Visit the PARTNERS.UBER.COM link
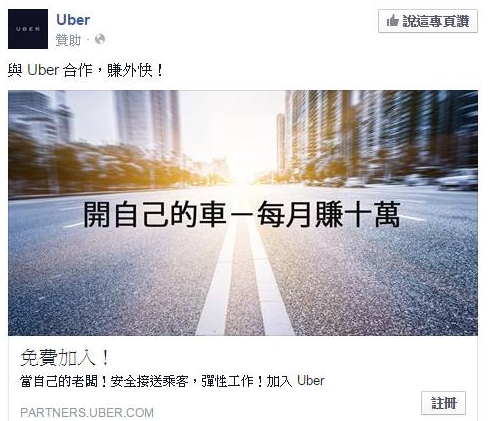 tap(87, 412)
